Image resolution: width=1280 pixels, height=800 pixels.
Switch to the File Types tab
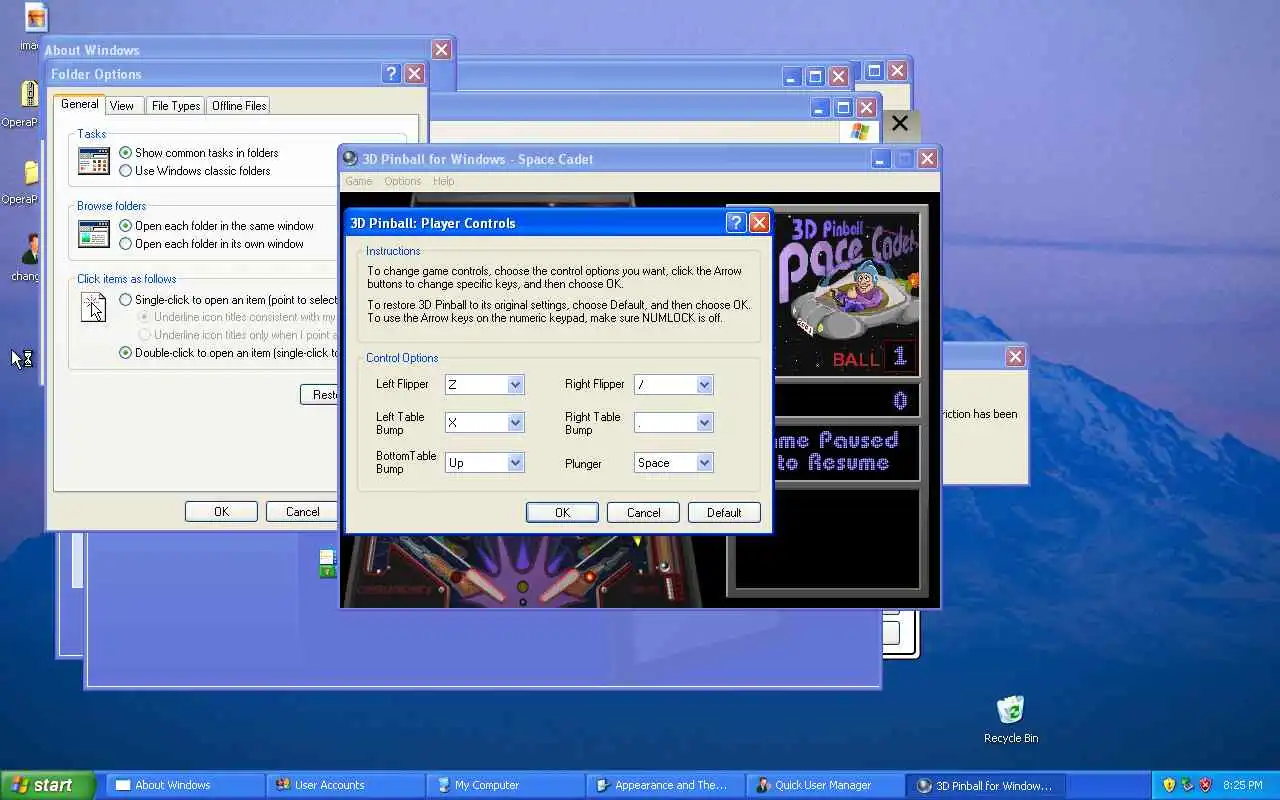click(x=176, y=106)
